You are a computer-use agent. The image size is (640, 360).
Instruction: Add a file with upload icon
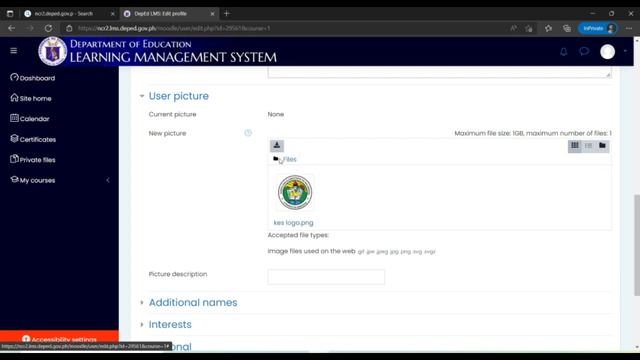tap(277, 146)
